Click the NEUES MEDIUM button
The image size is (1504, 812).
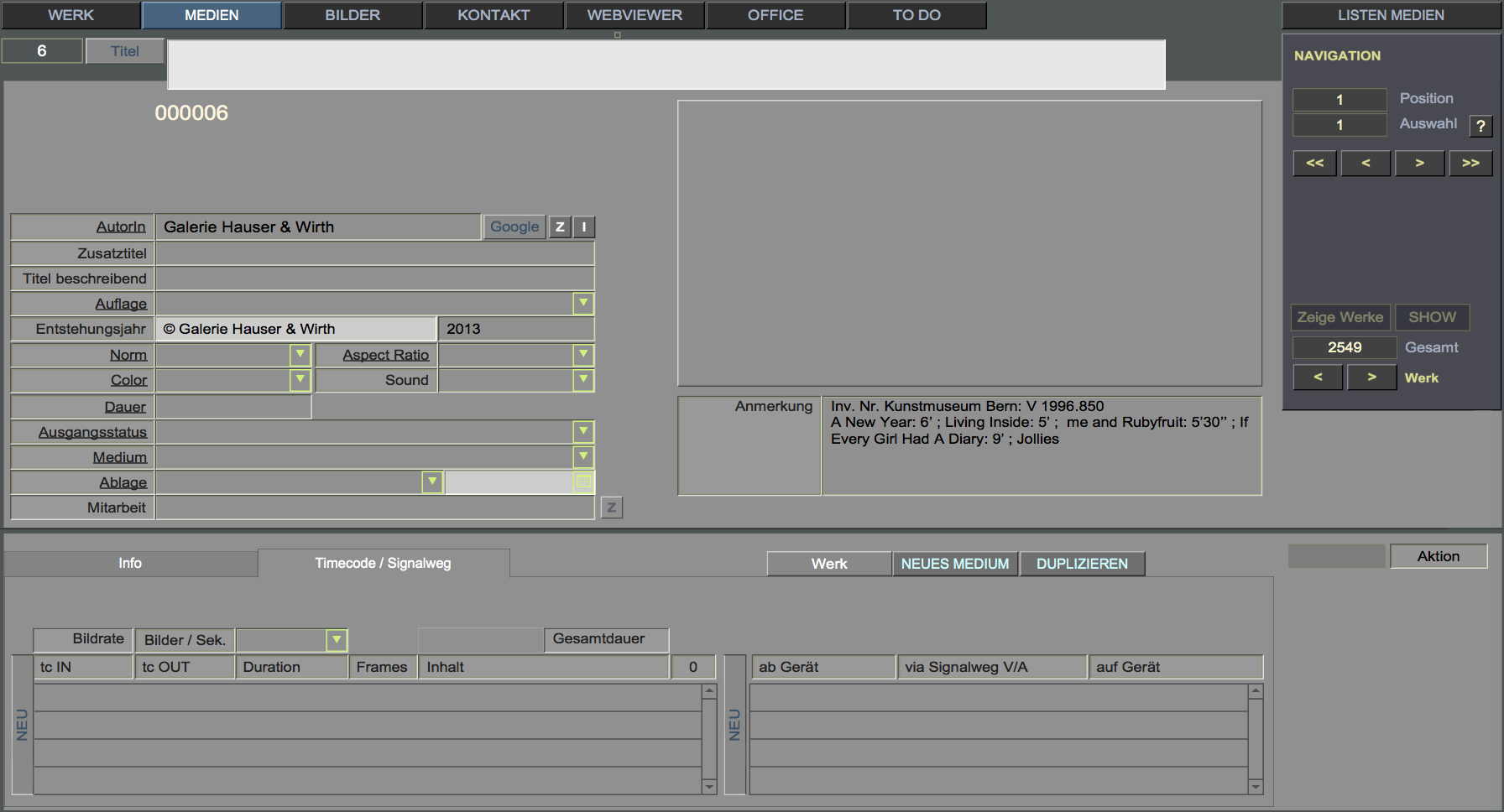click(955, 564)
